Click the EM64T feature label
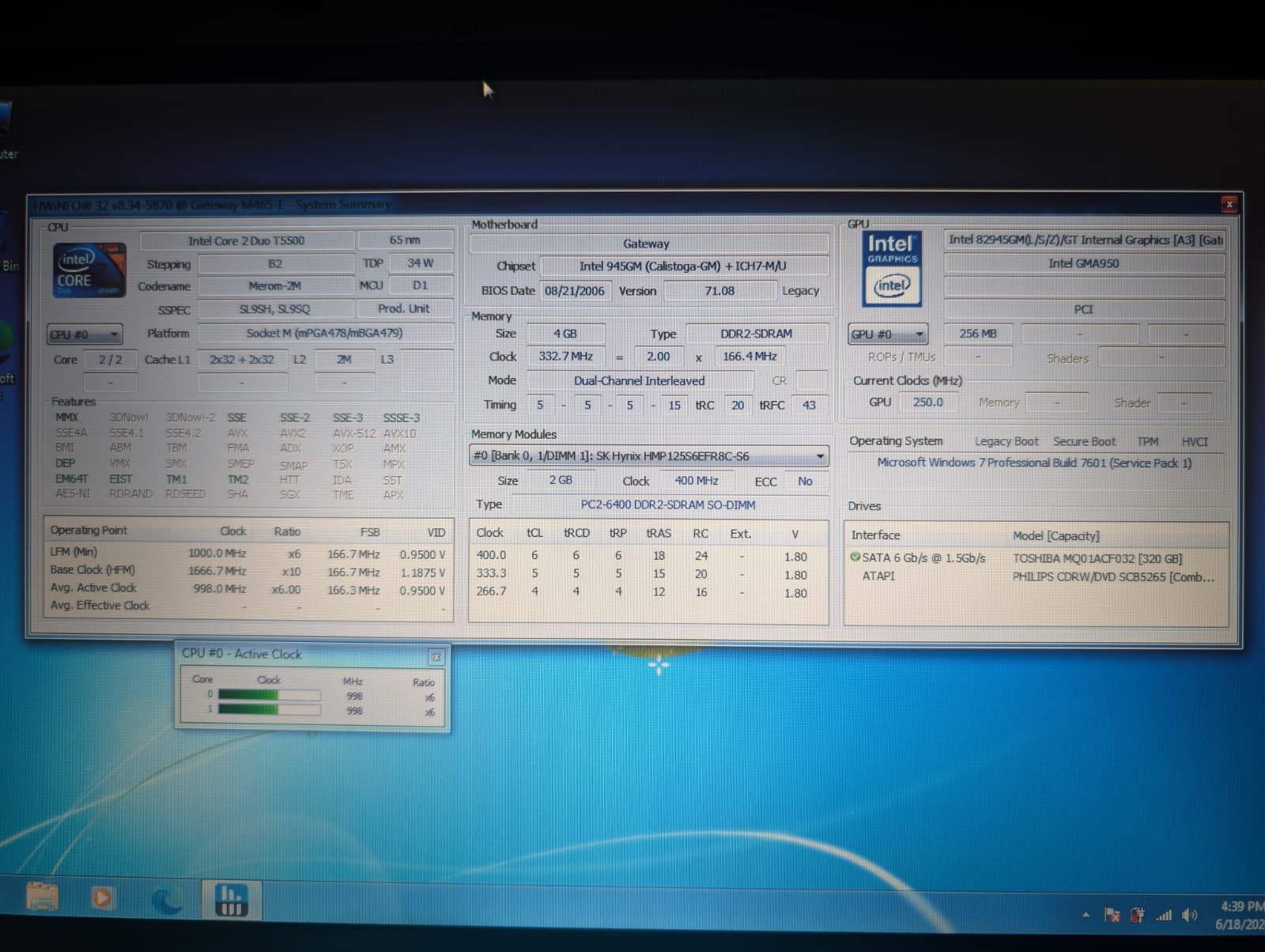The width and height of the screenshot is (1265, 952). (72, 478)
